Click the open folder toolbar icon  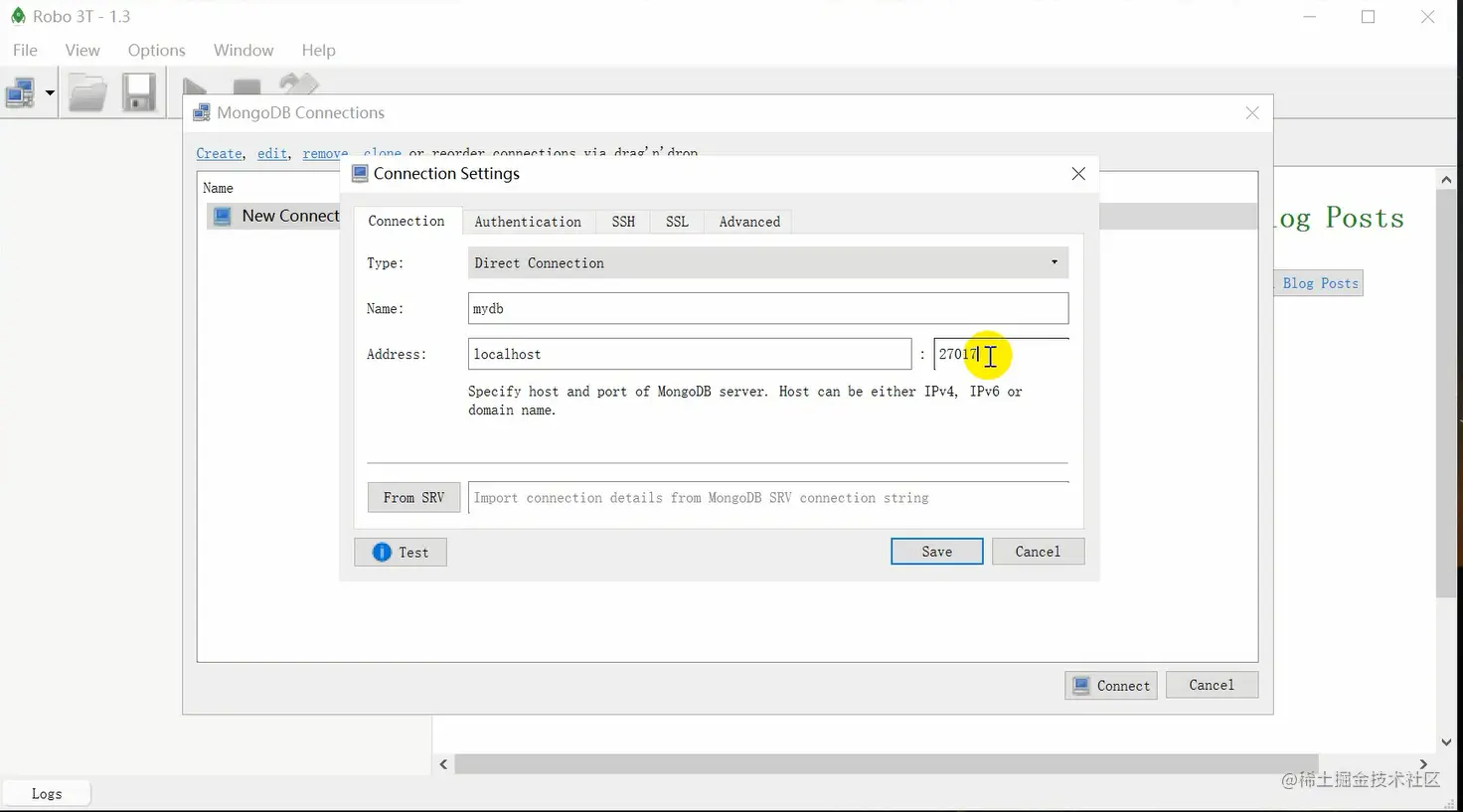87,93
